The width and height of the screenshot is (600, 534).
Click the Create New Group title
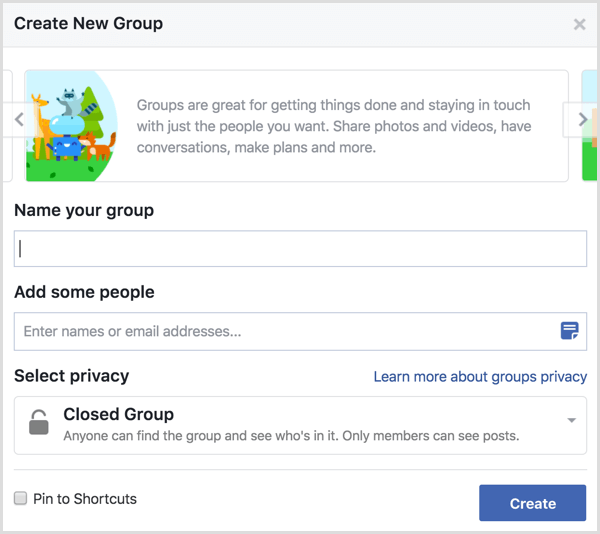tap(88, 24)
